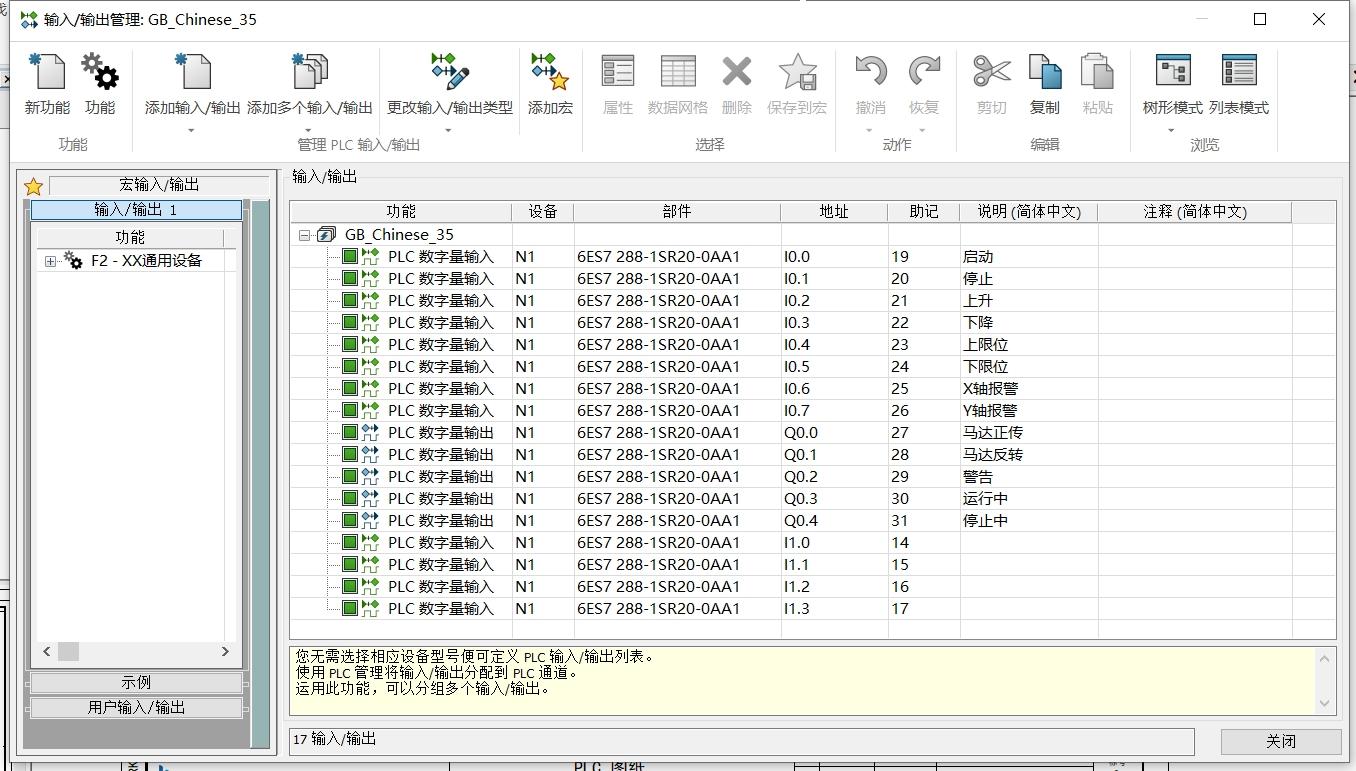Switch to 列表模式 list view icon
This screenshot has width=1356, height=771.
coord(1239,72)
